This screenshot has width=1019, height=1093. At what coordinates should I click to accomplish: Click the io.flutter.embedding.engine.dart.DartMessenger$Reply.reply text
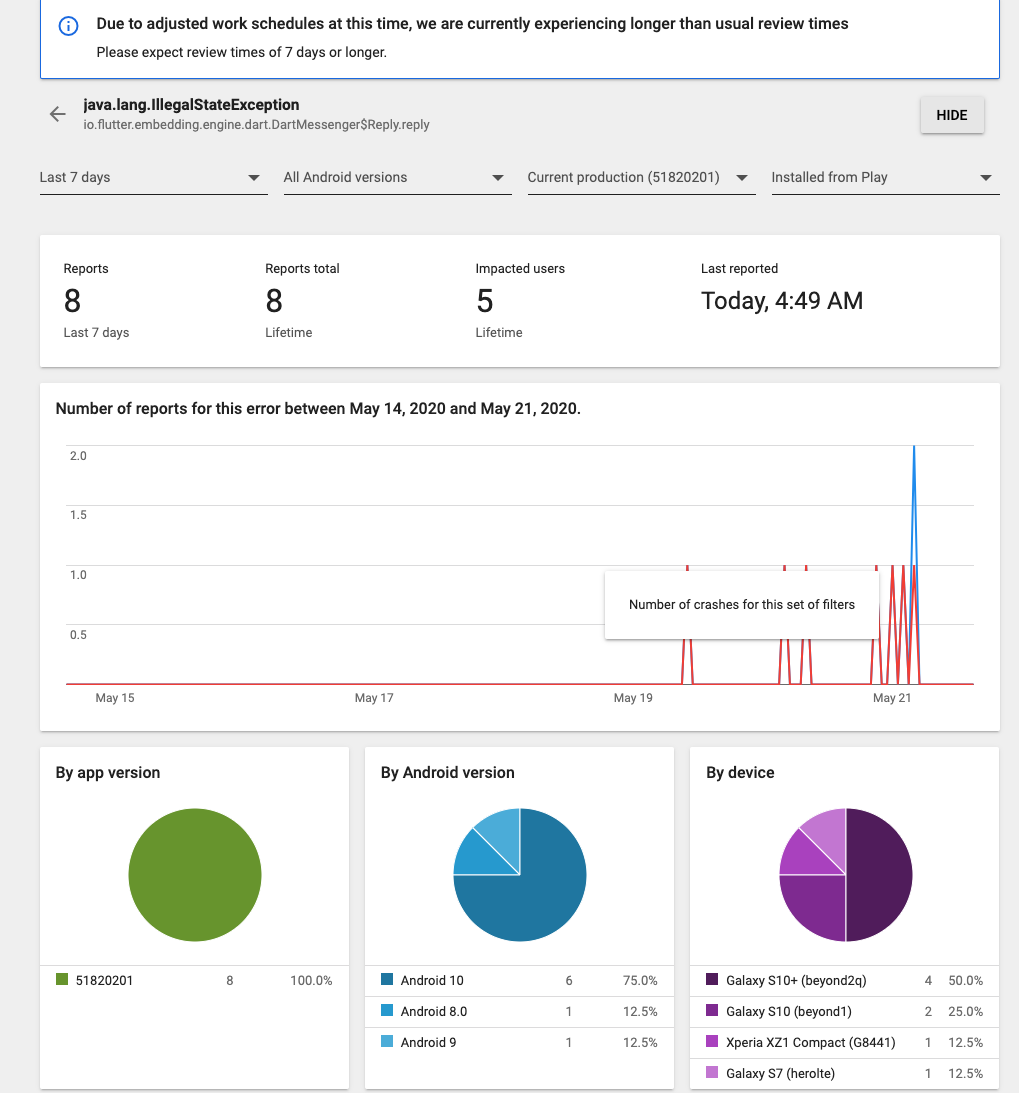256,125
